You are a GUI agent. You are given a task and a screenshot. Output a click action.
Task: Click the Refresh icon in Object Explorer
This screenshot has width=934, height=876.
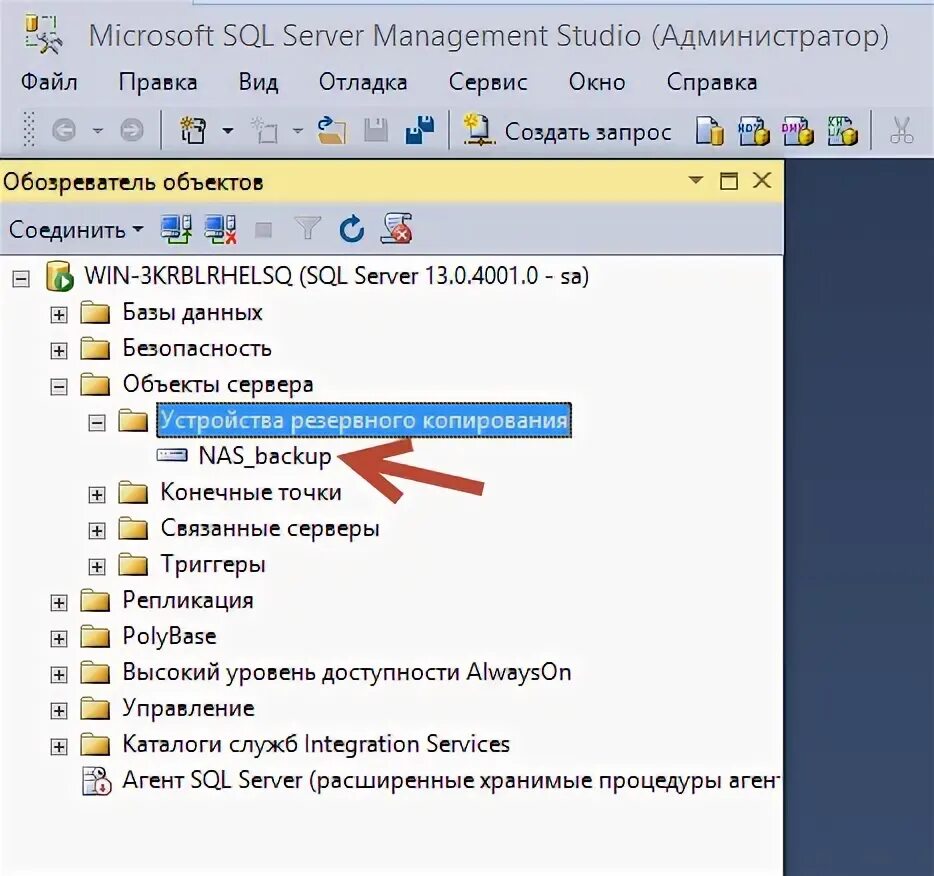352,229
